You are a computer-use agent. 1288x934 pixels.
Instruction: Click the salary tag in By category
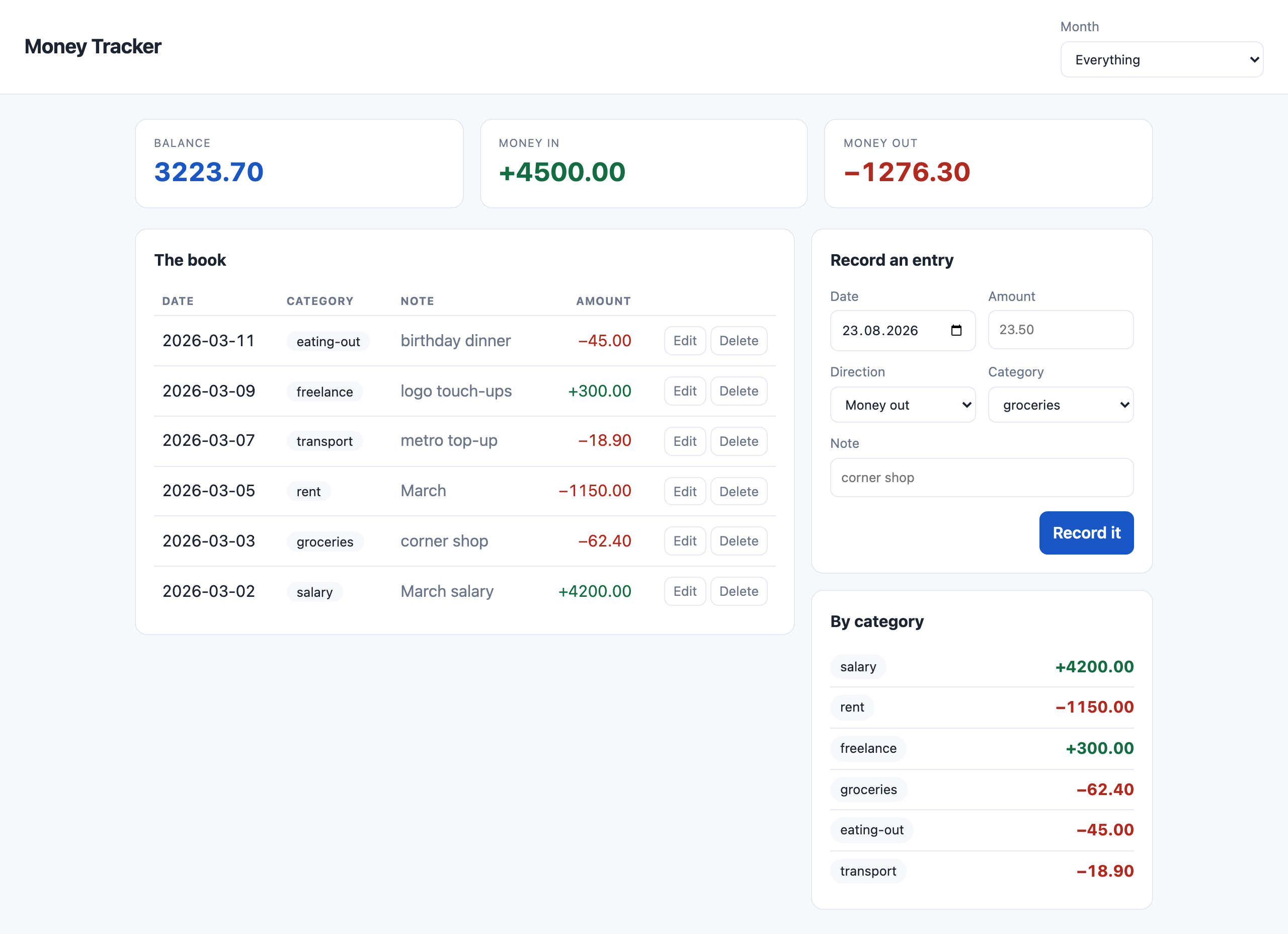point(858,666)
